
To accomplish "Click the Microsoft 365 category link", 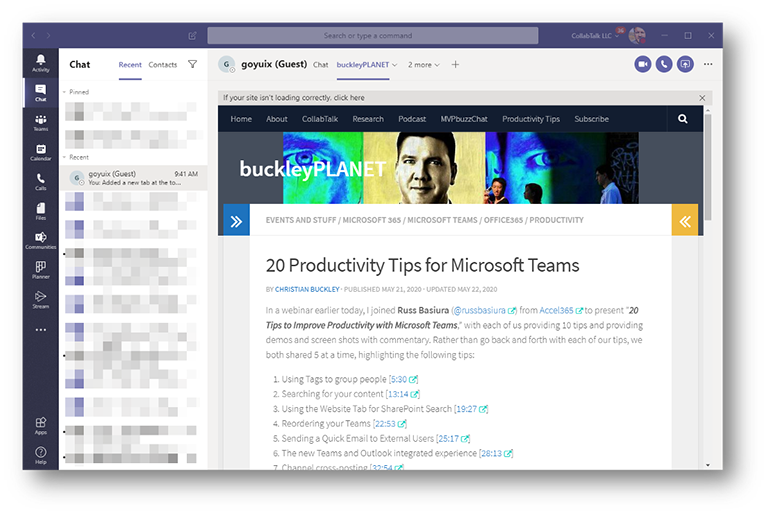I will (372, 220).
